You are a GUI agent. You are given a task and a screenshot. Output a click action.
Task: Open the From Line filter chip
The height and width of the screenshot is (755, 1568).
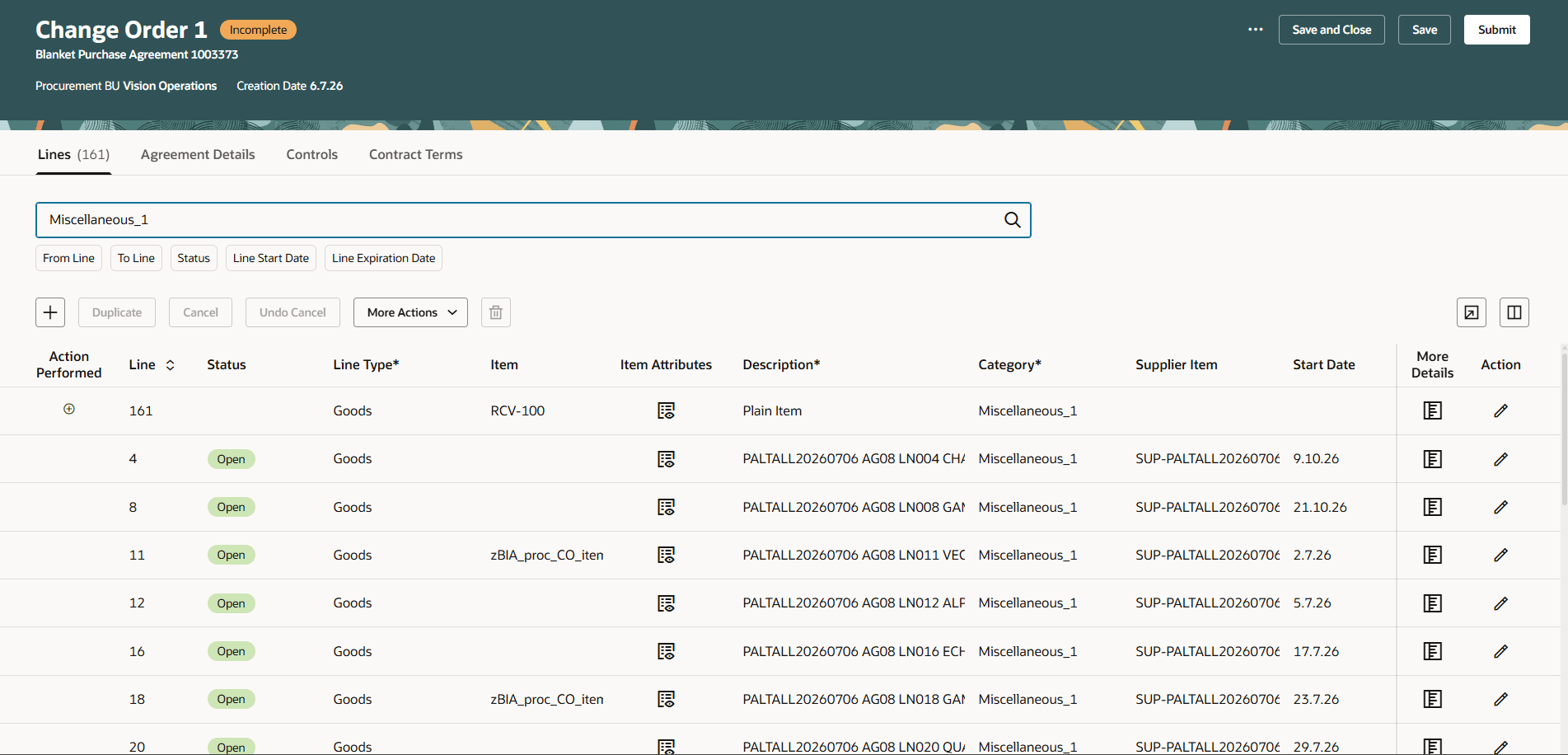point(68,258)
